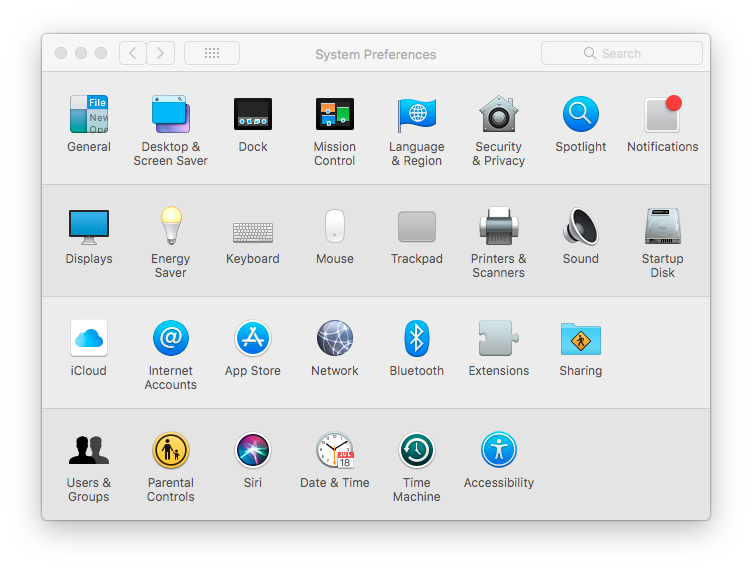Screen dimensions: 752x570
Task: Minimize the System Preferences window
Action: point(81,53)
